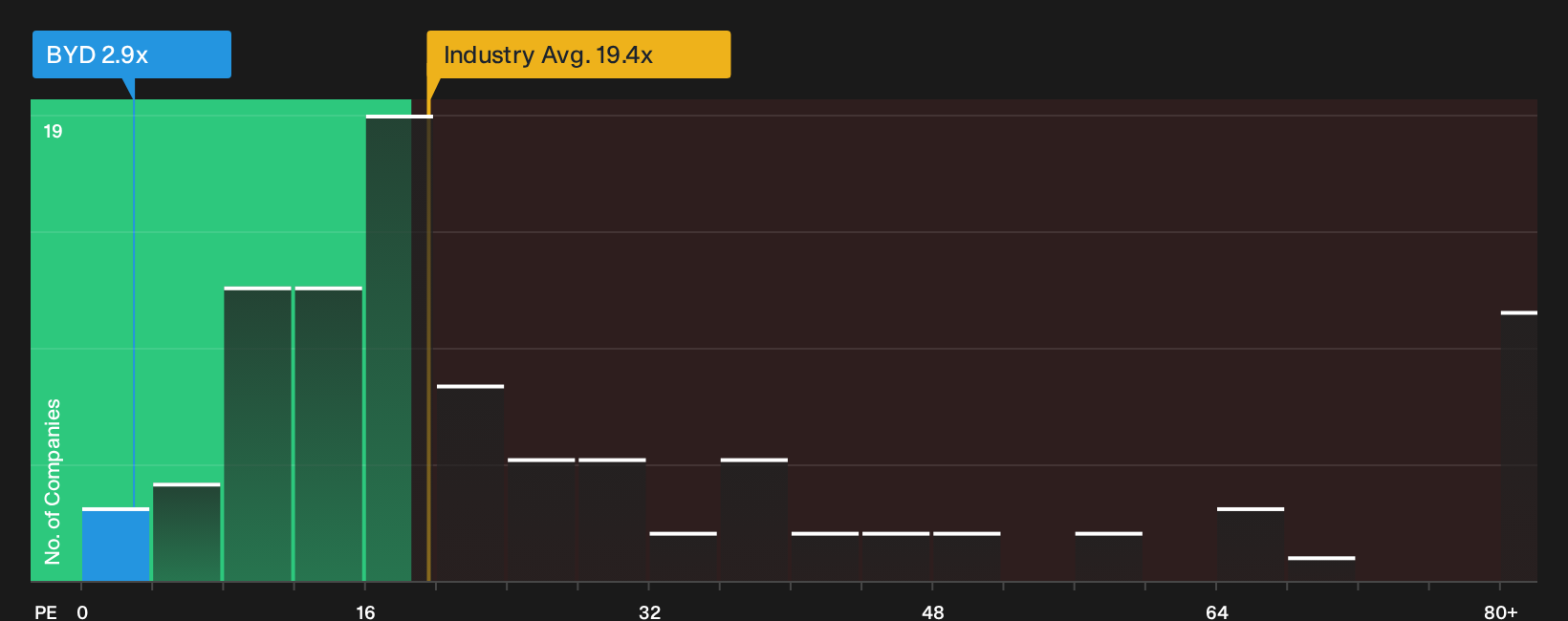Image resolution: width=1568 pixels, height=621 pixels.
Task: Click the x-axis tick label '64'
Action: [1216, 612]
